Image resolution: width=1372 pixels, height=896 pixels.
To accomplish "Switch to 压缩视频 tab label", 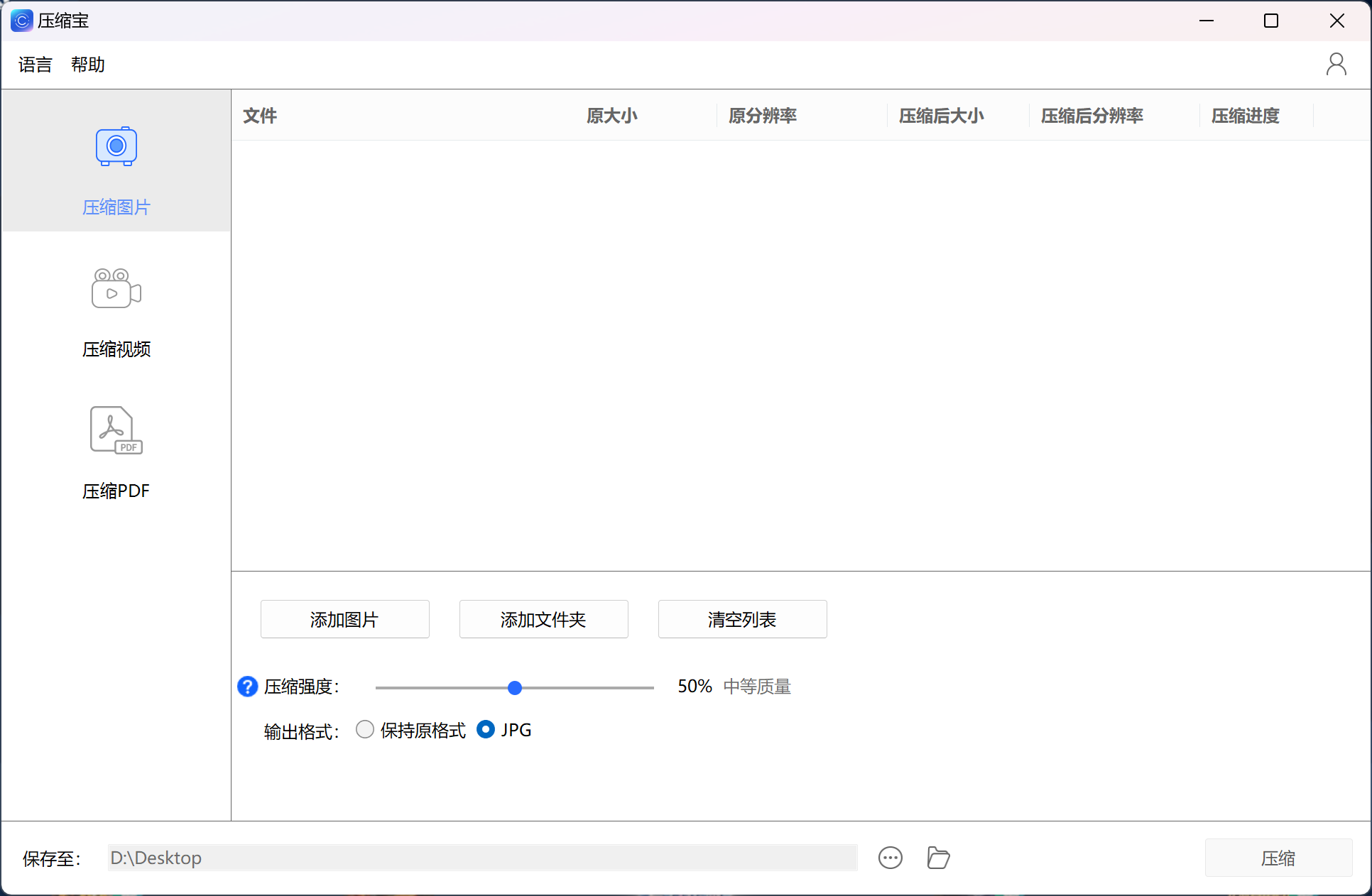I will click(116, 349).
